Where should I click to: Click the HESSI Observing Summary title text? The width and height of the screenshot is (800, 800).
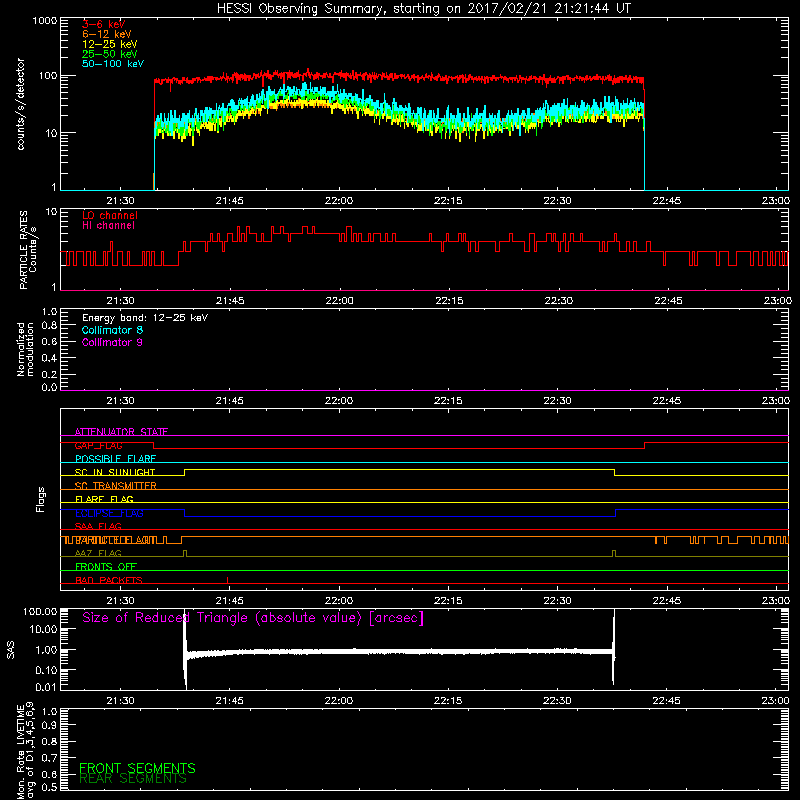pyautogui.click(x=423, y=9)
